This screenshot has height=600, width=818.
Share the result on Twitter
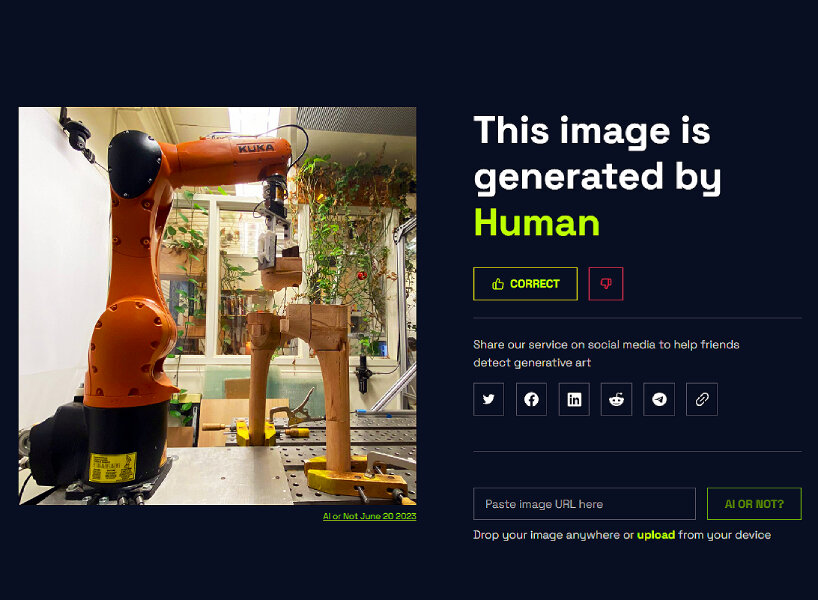click(x=488, y=399)
